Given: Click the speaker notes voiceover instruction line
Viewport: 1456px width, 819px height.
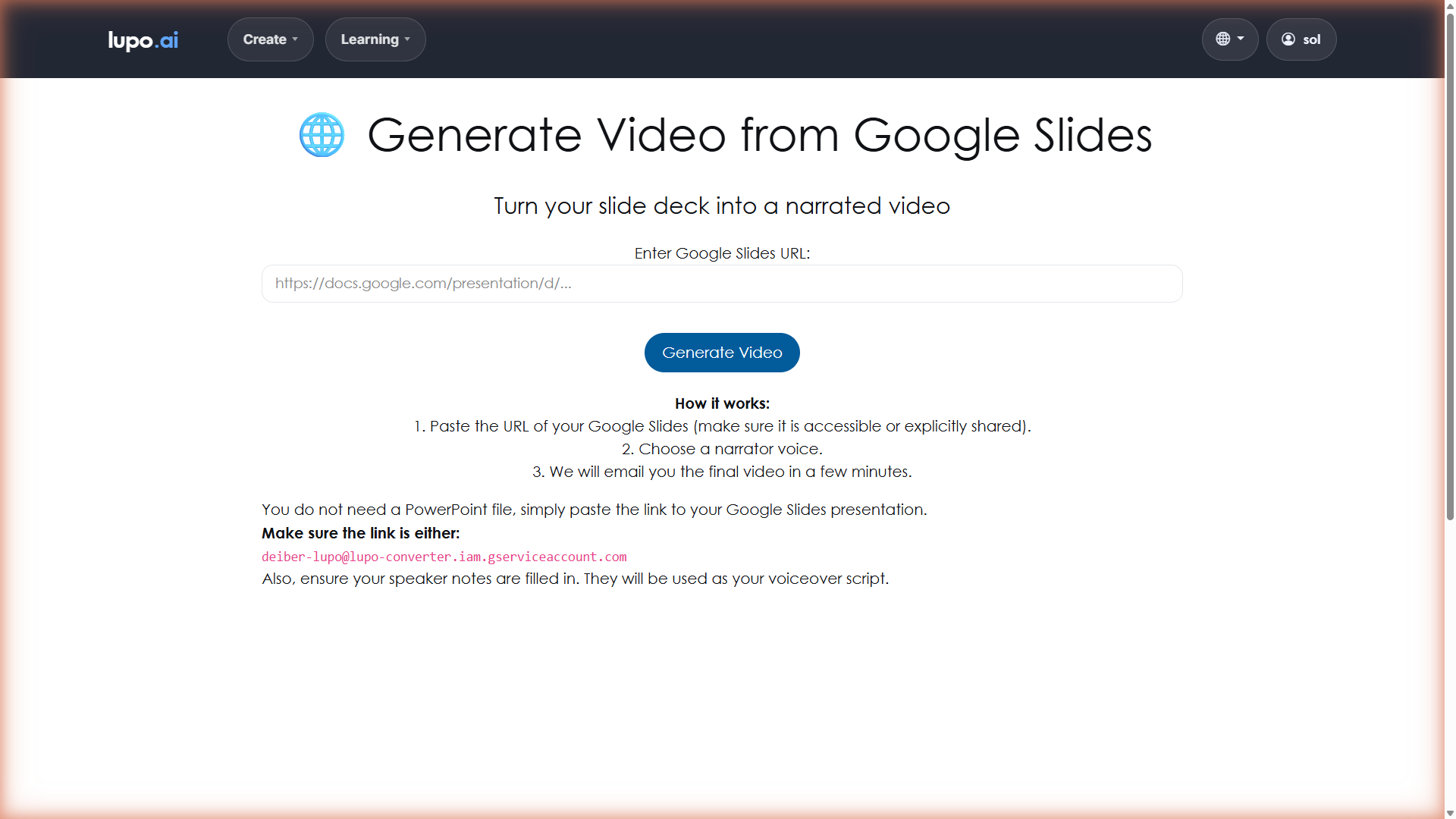Looking at the screenshot, I should [575, 579].
